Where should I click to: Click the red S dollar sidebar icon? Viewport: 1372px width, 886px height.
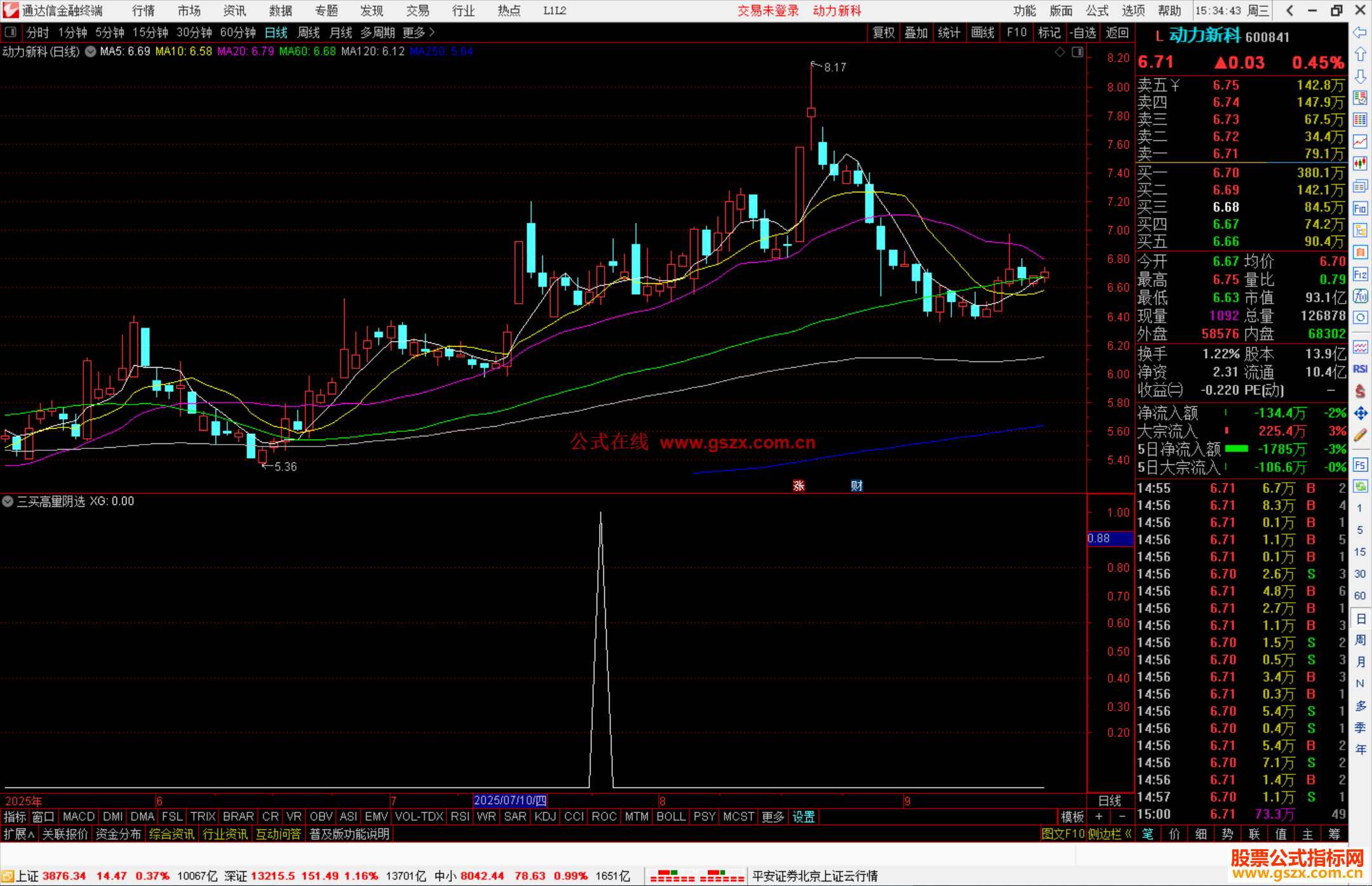coord(1360,391)
